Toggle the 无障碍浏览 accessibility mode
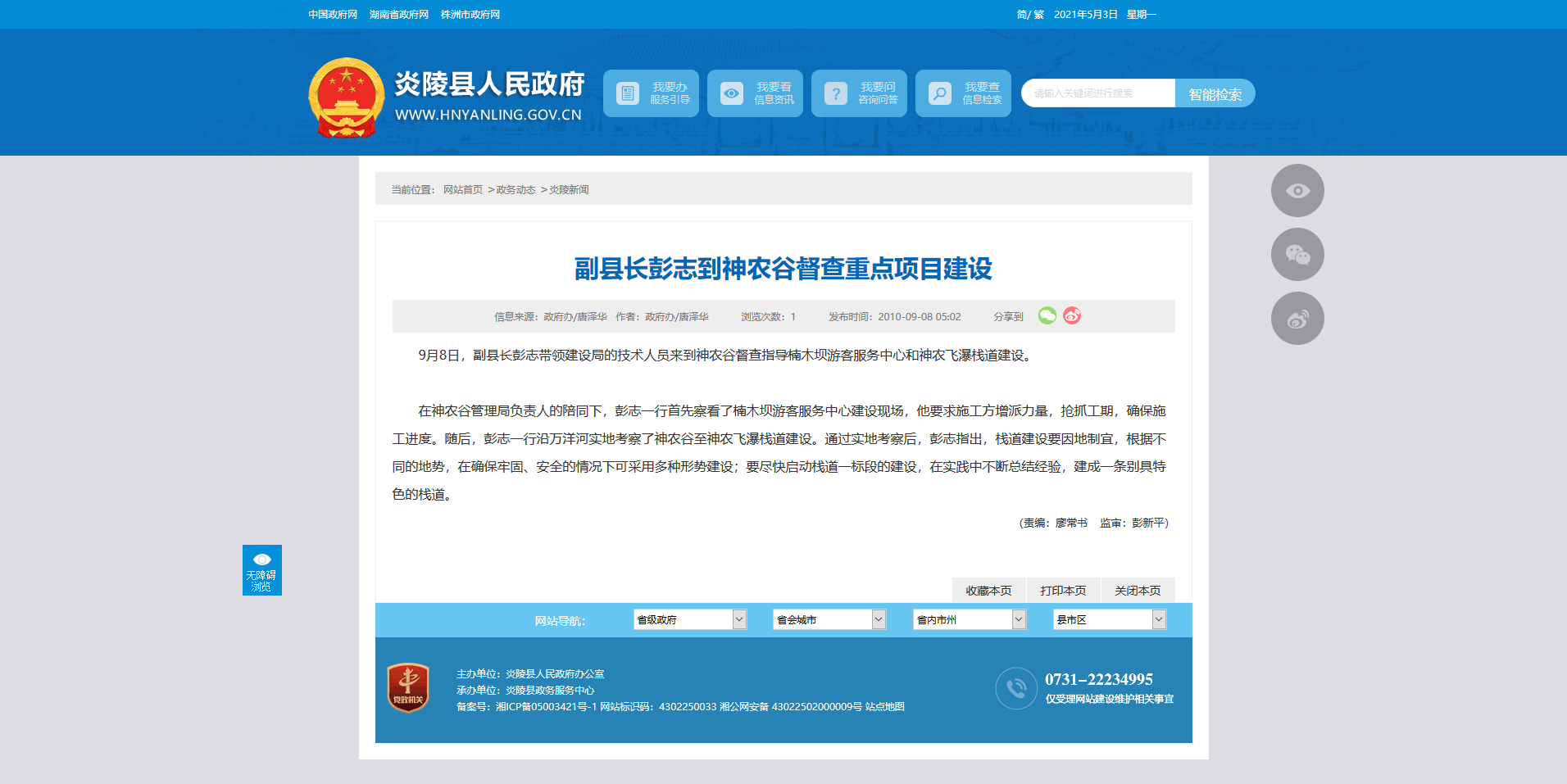The width and height of the screenshot is (1567, 784). click(x=262, y=570)
